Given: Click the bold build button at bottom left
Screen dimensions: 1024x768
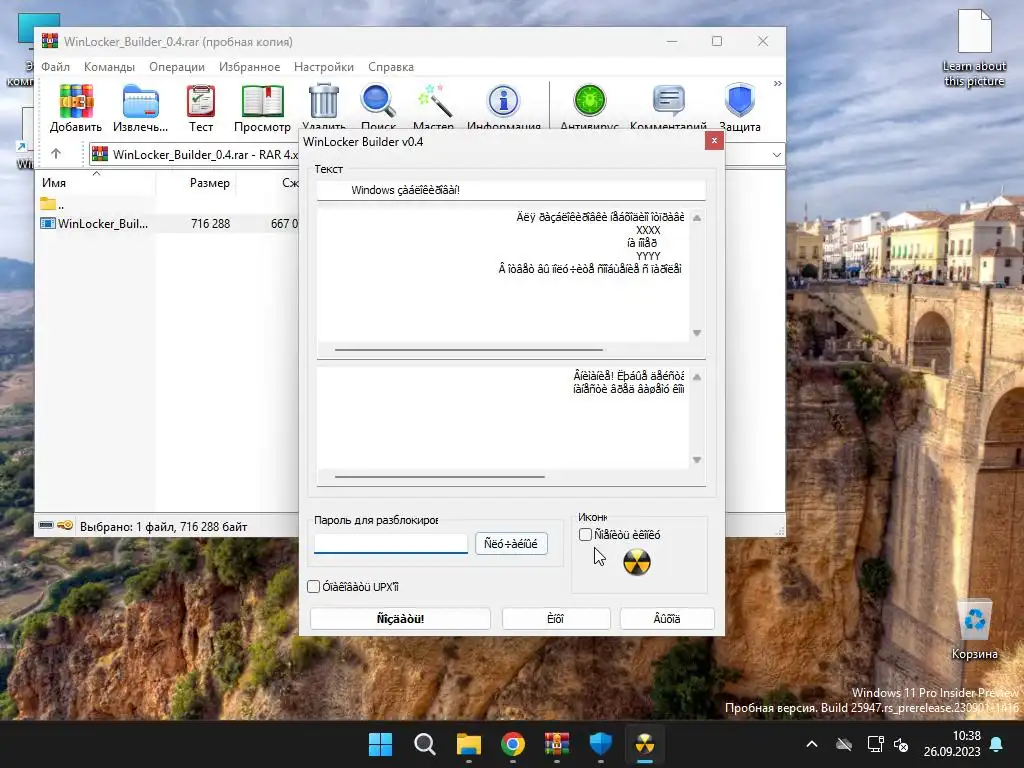Looking at the screenshot, I should 400,618.
